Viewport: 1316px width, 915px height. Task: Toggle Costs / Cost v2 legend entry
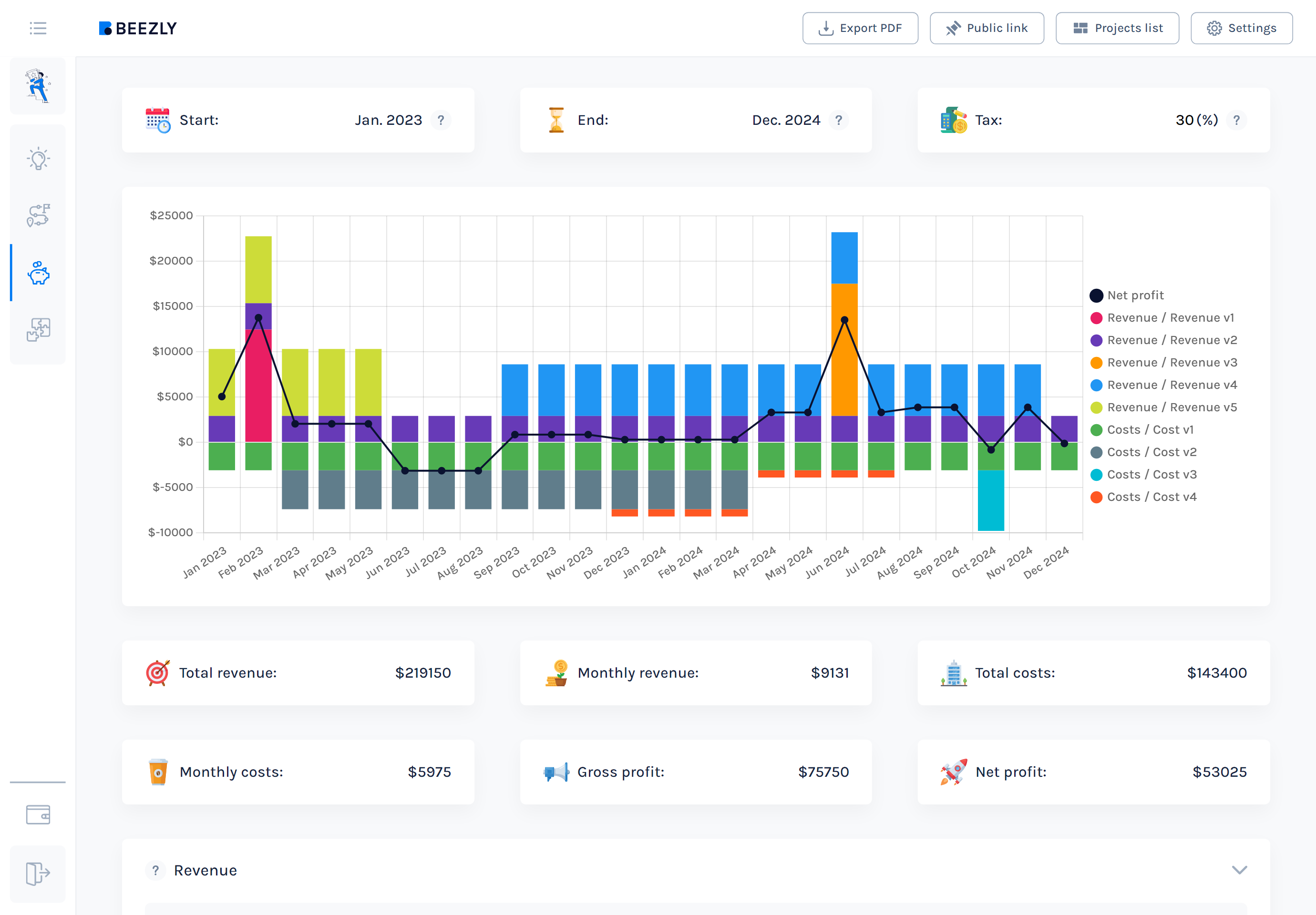[1151, 452]
